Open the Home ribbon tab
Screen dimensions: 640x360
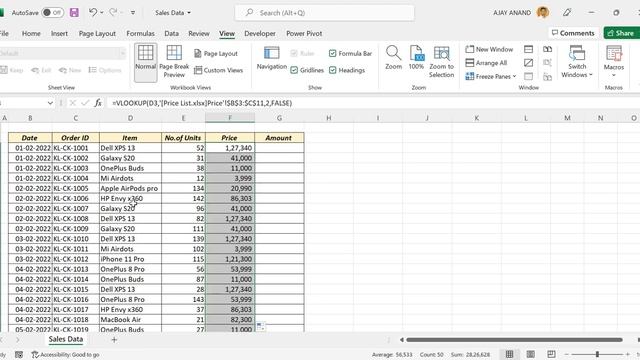point(31,33)
